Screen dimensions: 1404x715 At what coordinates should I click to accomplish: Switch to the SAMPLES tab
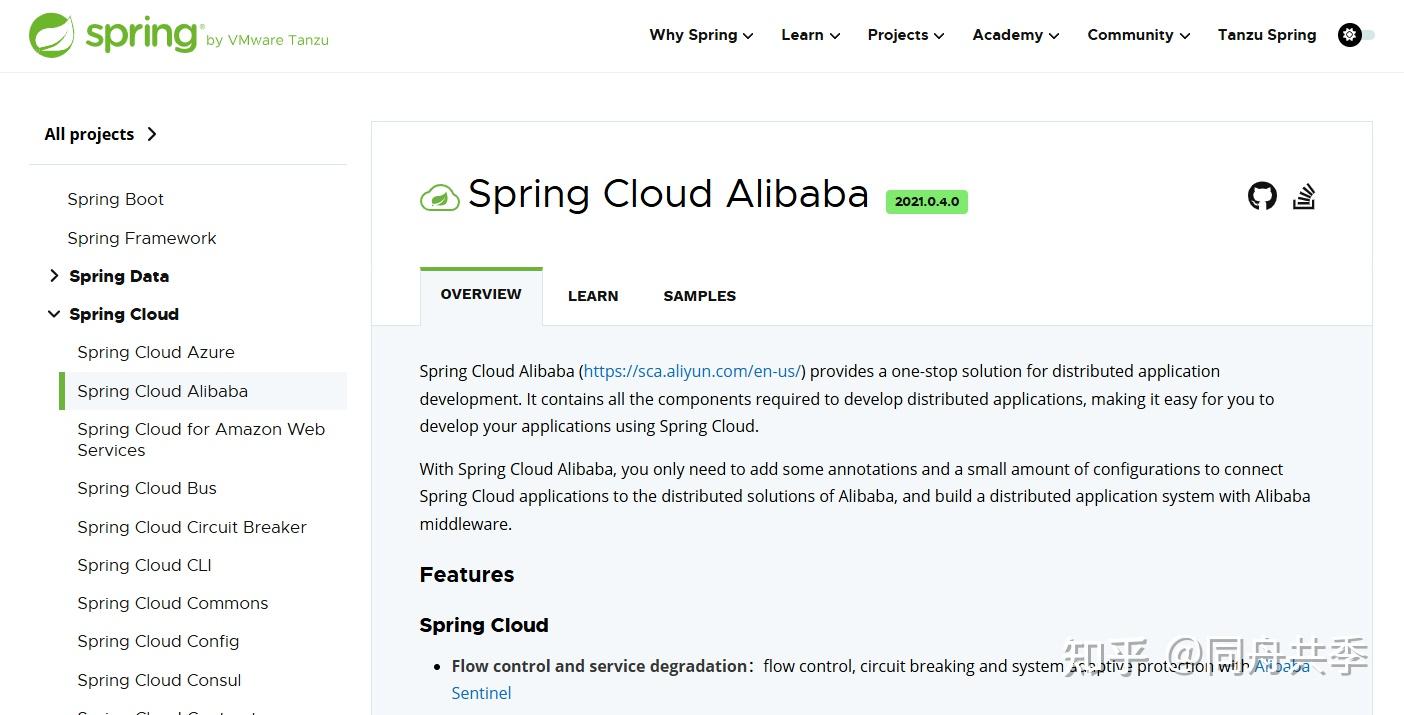coord(699,296)
